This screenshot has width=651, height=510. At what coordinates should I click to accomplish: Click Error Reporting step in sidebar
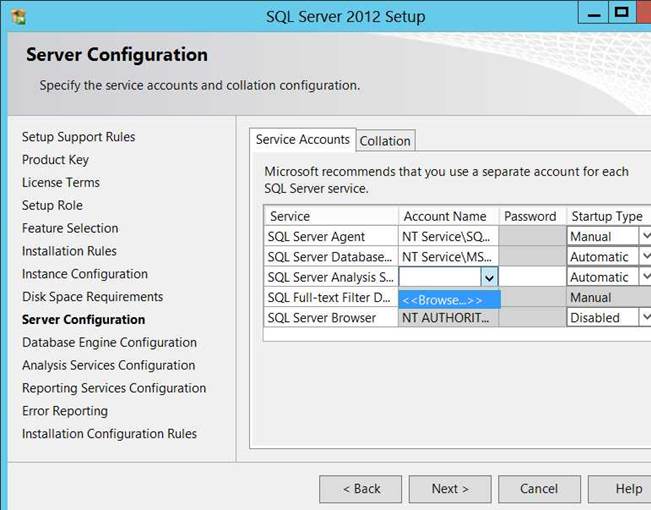click(65, 411)
